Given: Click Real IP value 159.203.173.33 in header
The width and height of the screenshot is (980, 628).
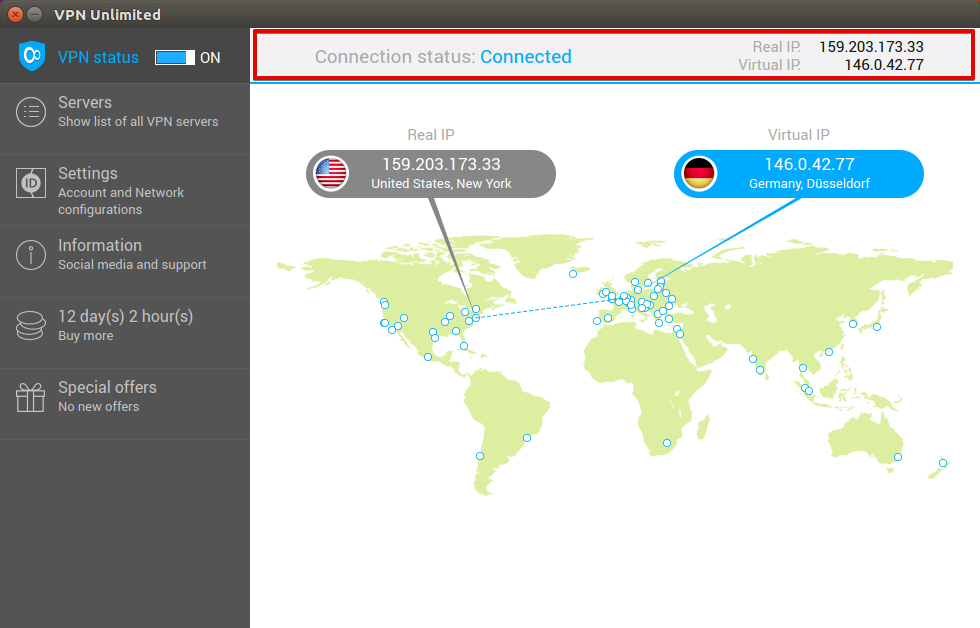Looking at the screenshot, I should (x=871, y=47).
